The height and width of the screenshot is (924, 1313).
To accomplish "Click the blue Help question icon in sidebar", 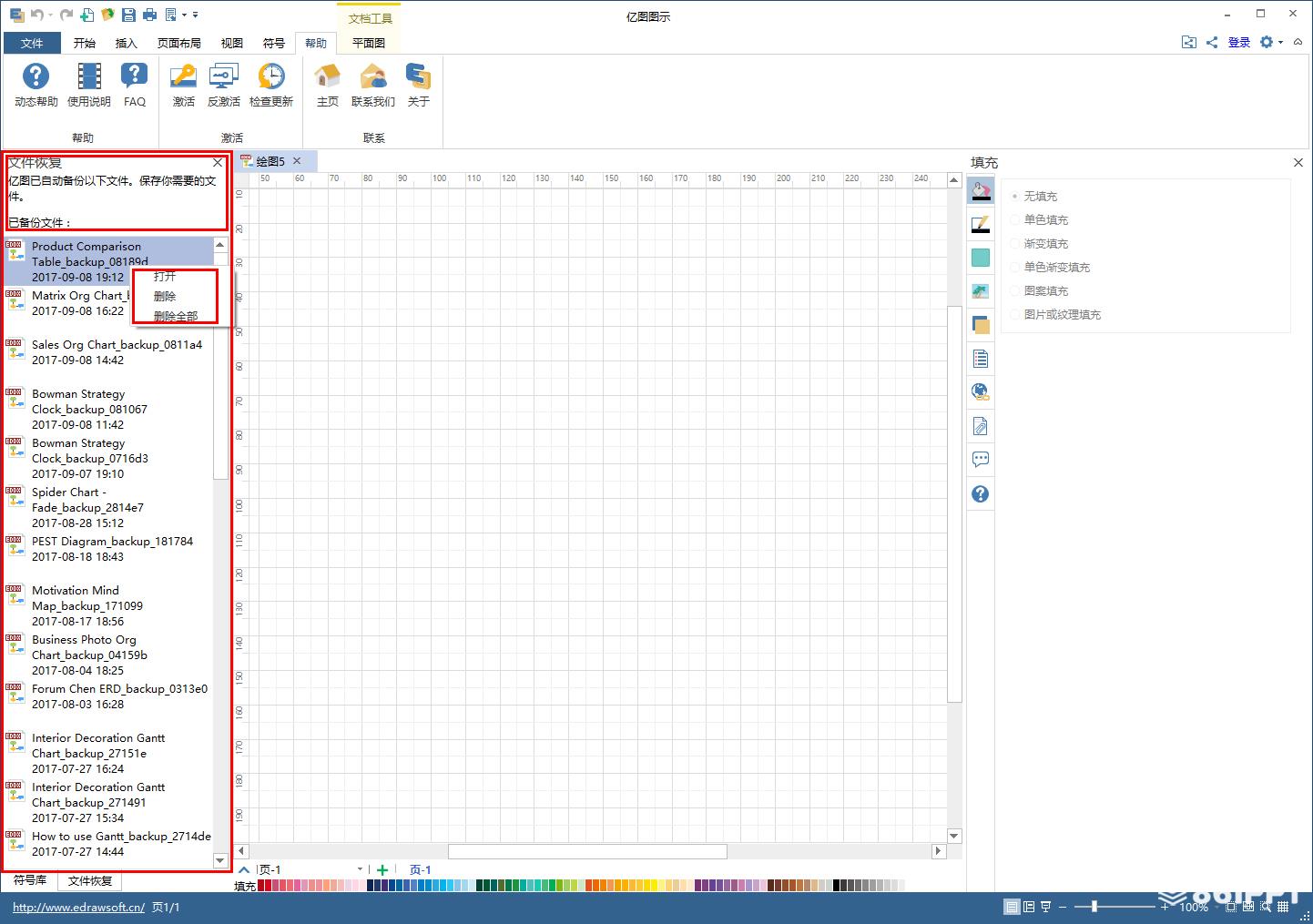I will 981,493.
